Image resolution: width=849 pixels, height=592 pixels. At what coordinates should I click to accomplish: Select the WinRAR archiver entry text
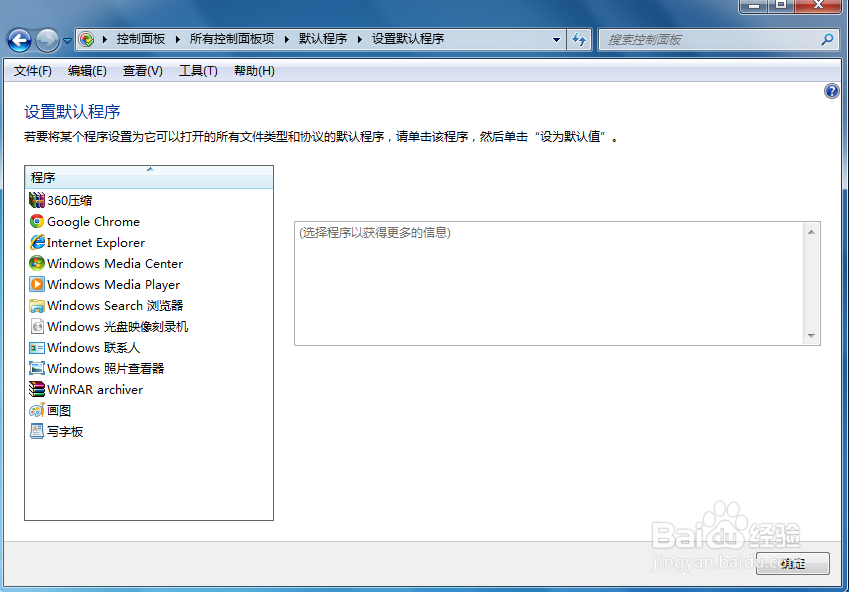pyautogui.click(x=95, y=389)
